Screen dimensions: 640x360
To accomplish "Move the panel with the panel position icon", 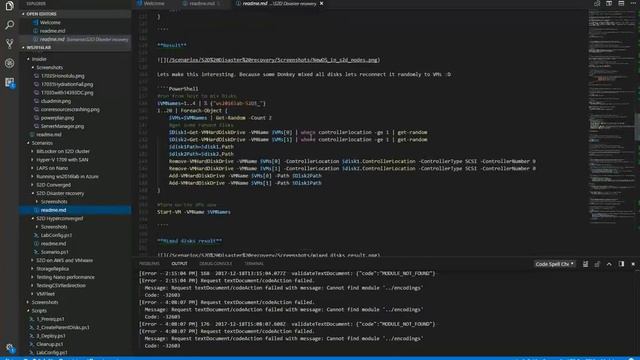I will pyautogui.click(x=621, y=264).
